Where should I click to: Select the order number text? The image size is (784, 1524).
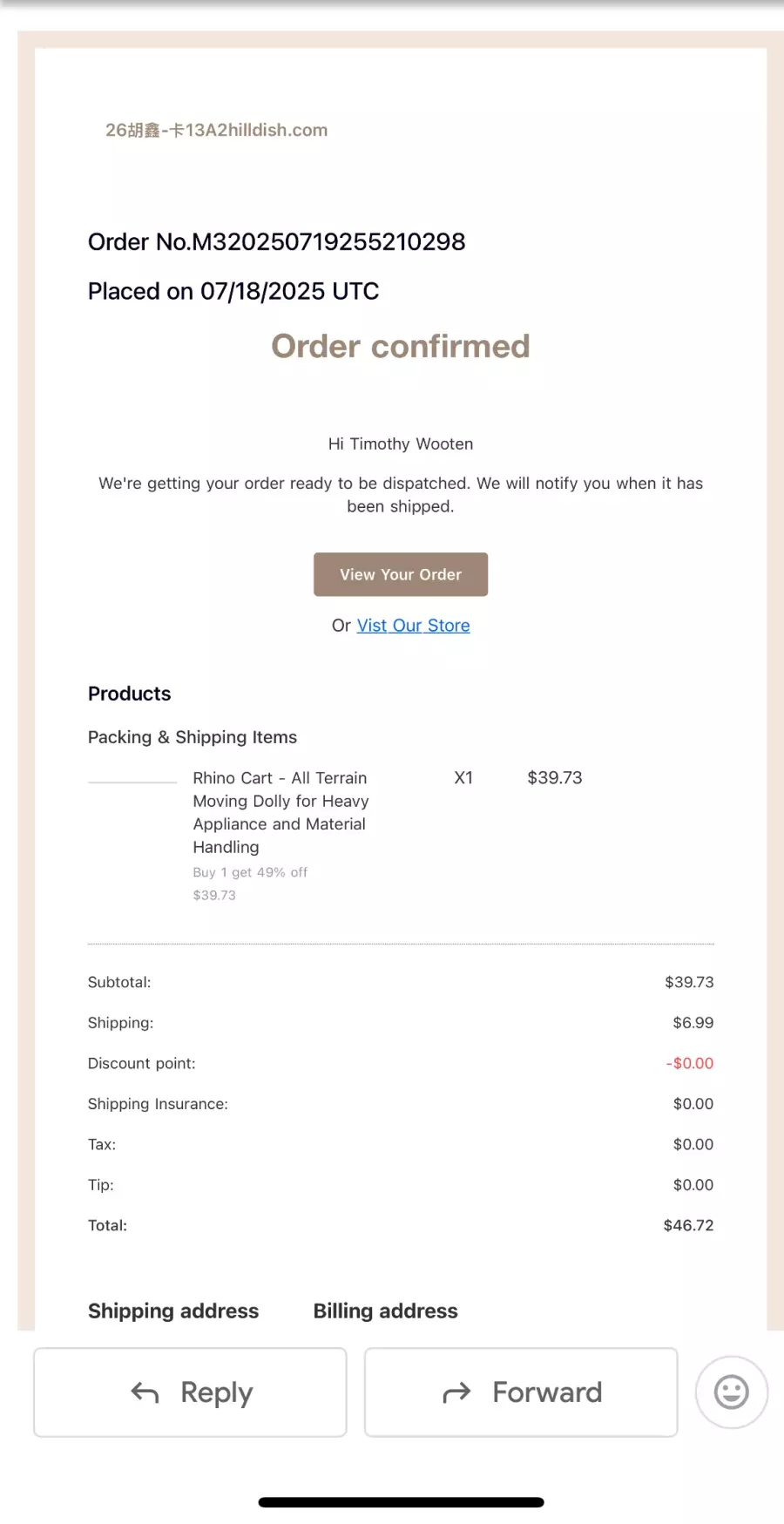point(276,241)
